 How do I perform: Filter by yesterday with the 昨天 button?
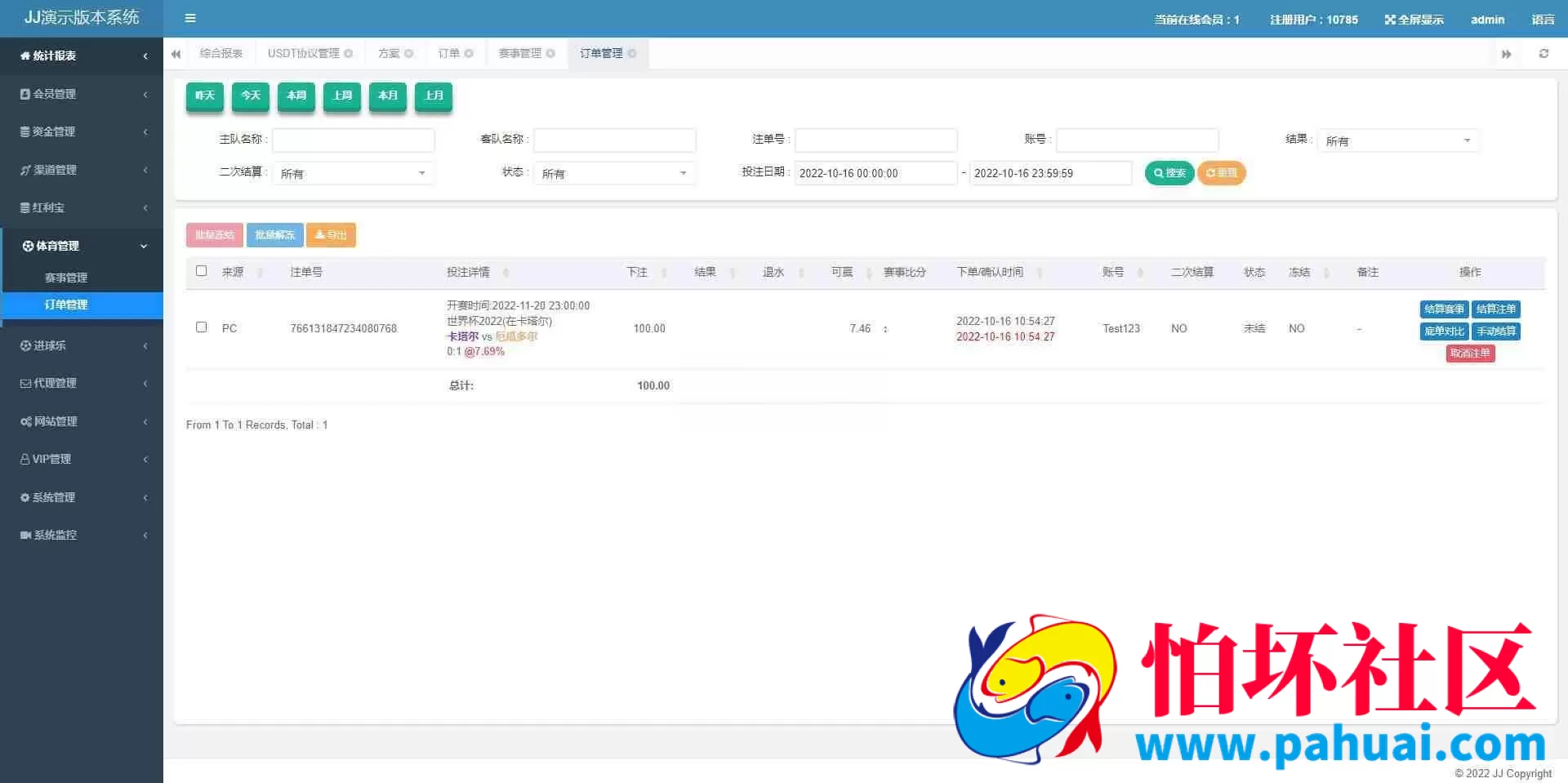tap(205, 96)
